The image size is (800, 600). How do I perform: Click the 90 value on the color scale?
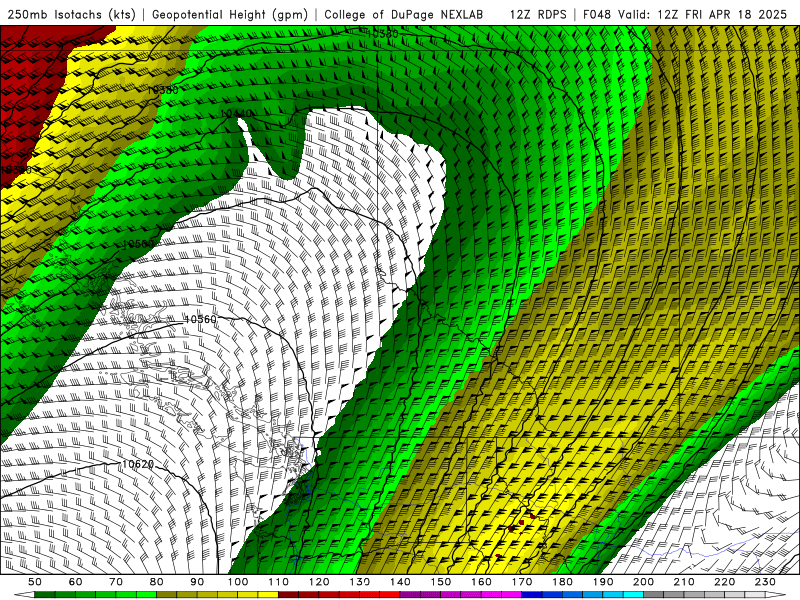(197, 582)
